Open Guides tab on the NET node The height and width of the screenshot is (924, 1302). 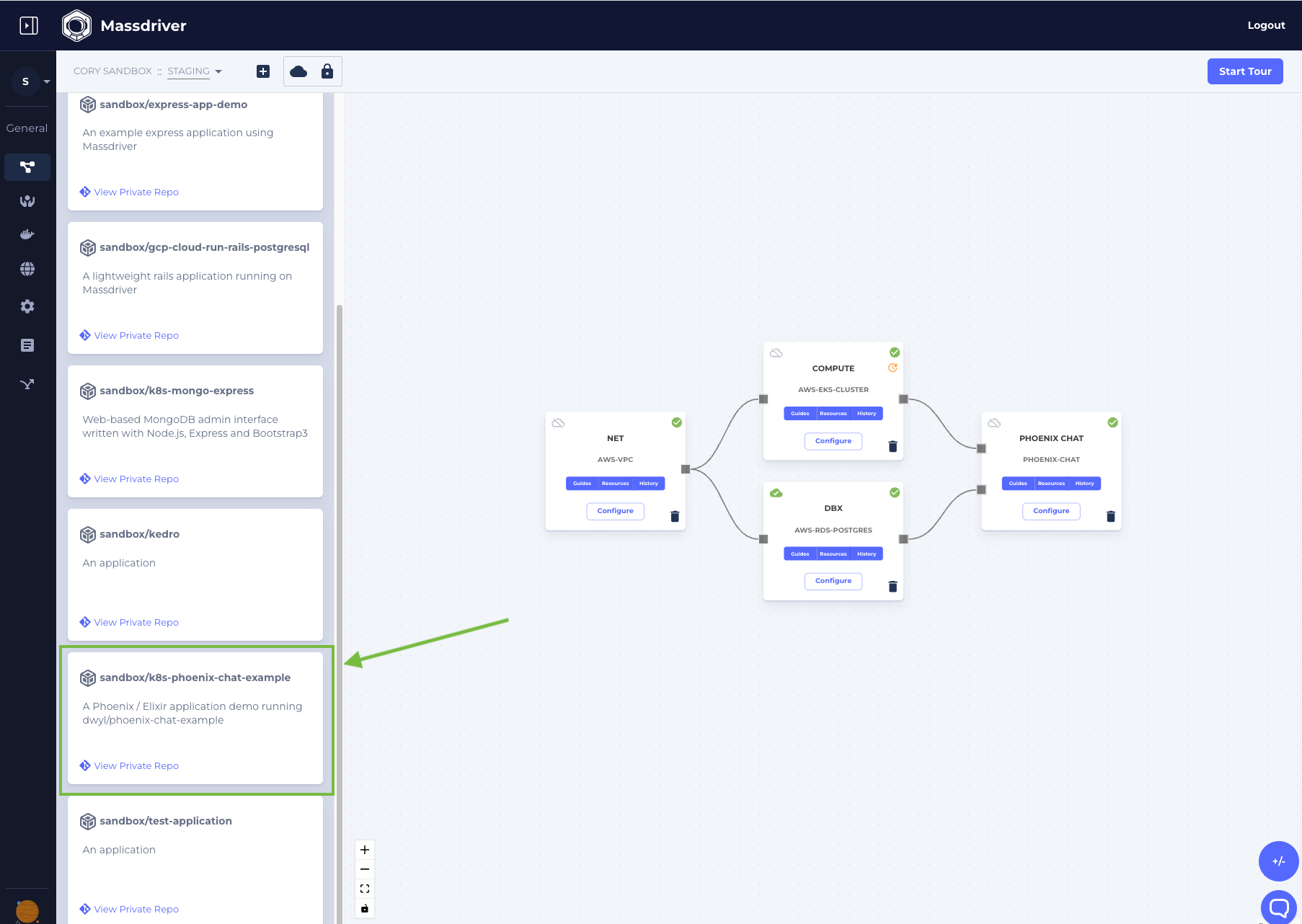tap(582, 484)
